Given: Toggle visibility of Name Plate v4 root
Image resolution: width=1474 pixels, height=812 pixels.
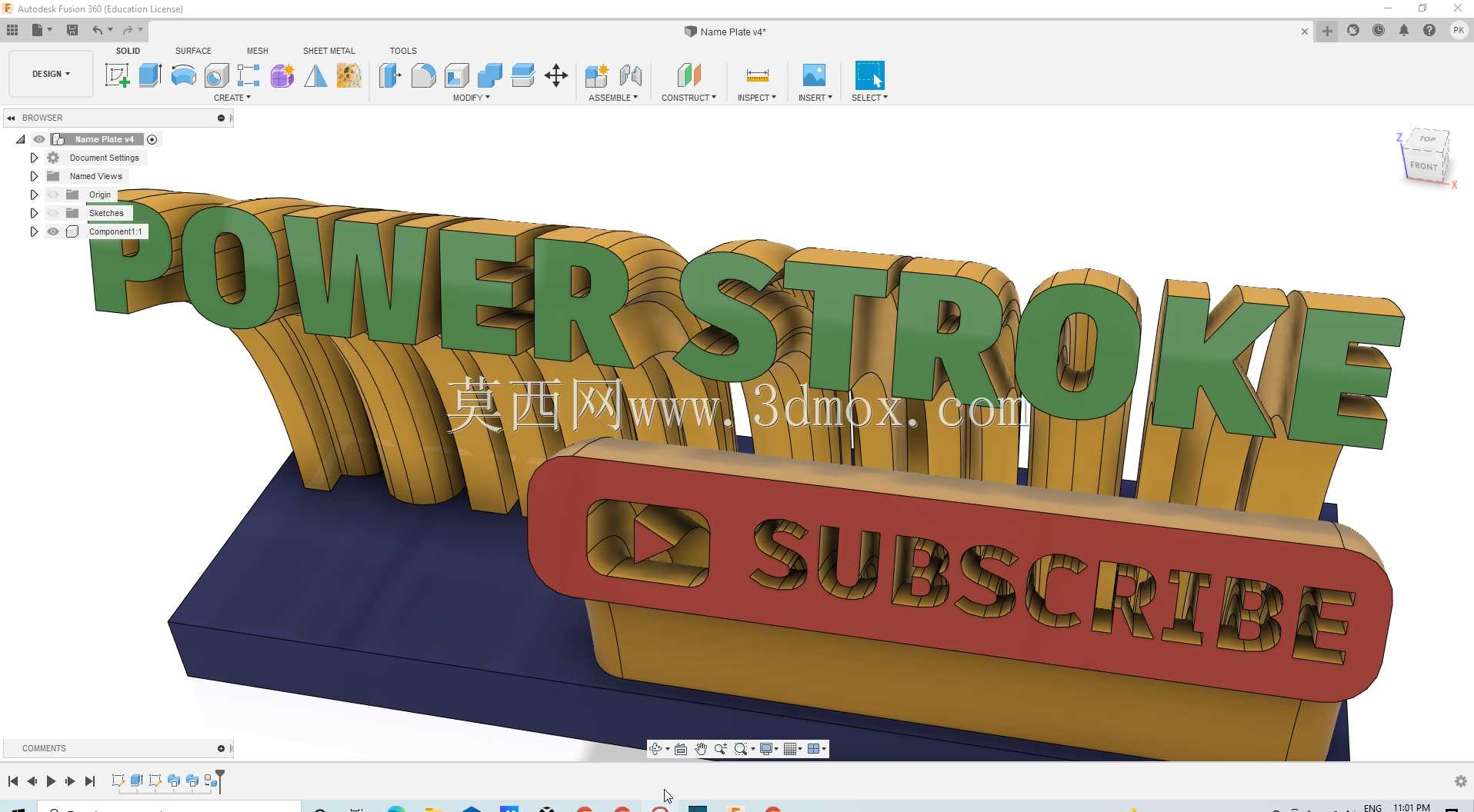Looking at the screenshot, I should click(39, 139).
